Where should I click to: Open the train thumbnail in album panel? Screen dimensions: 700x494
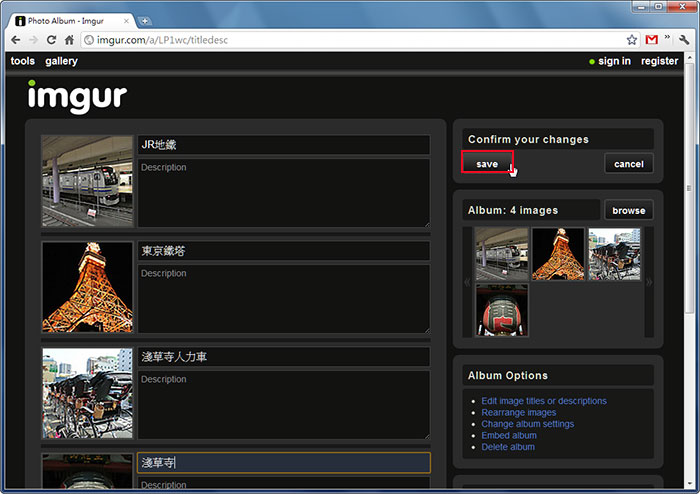tap(502, 254)
